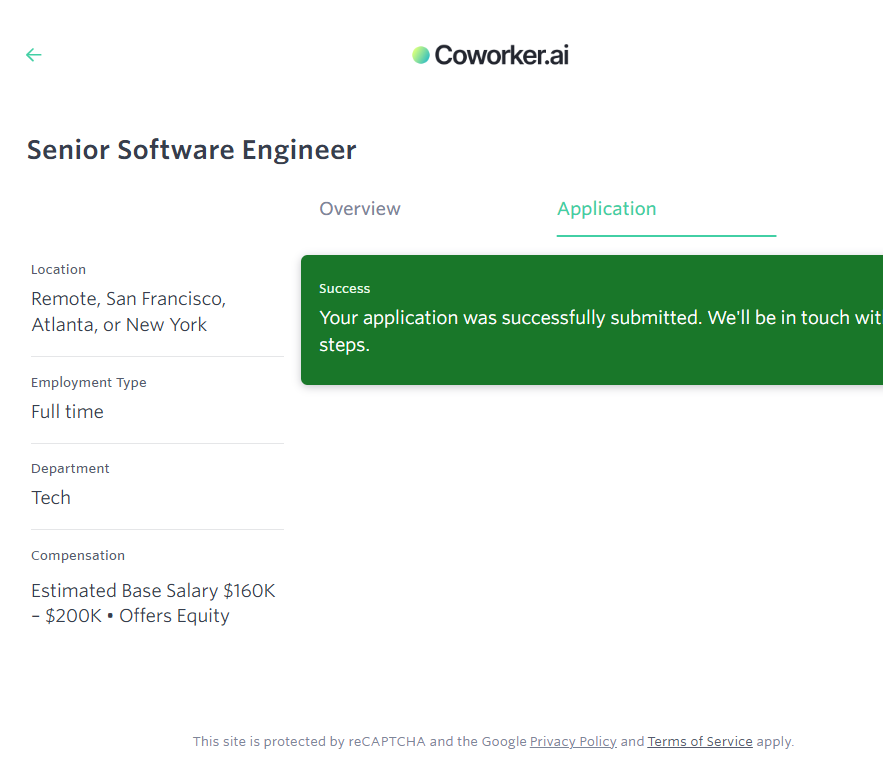Switch to the Overview tab
The width and height of the screenshot is (883, 766).
click(x=359, y=209)
